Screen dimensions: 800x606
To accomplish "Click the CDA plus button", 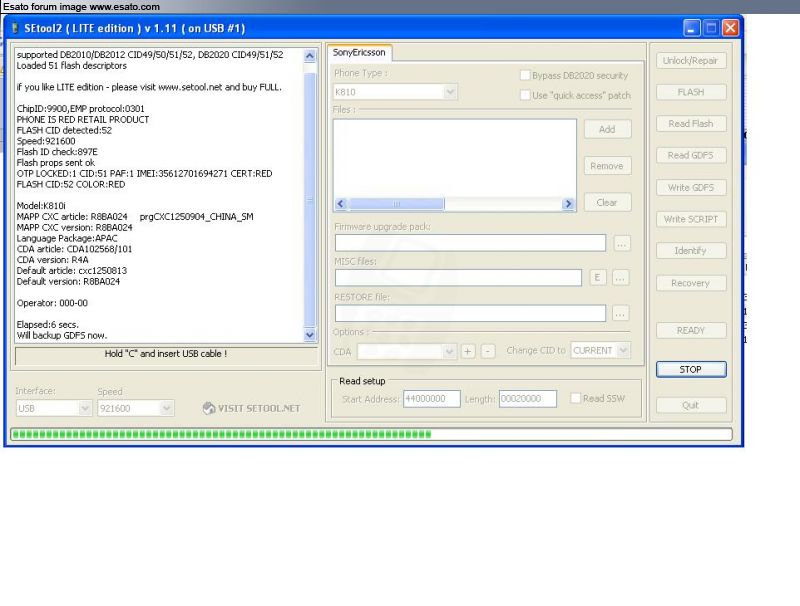I will click(468, 351).
